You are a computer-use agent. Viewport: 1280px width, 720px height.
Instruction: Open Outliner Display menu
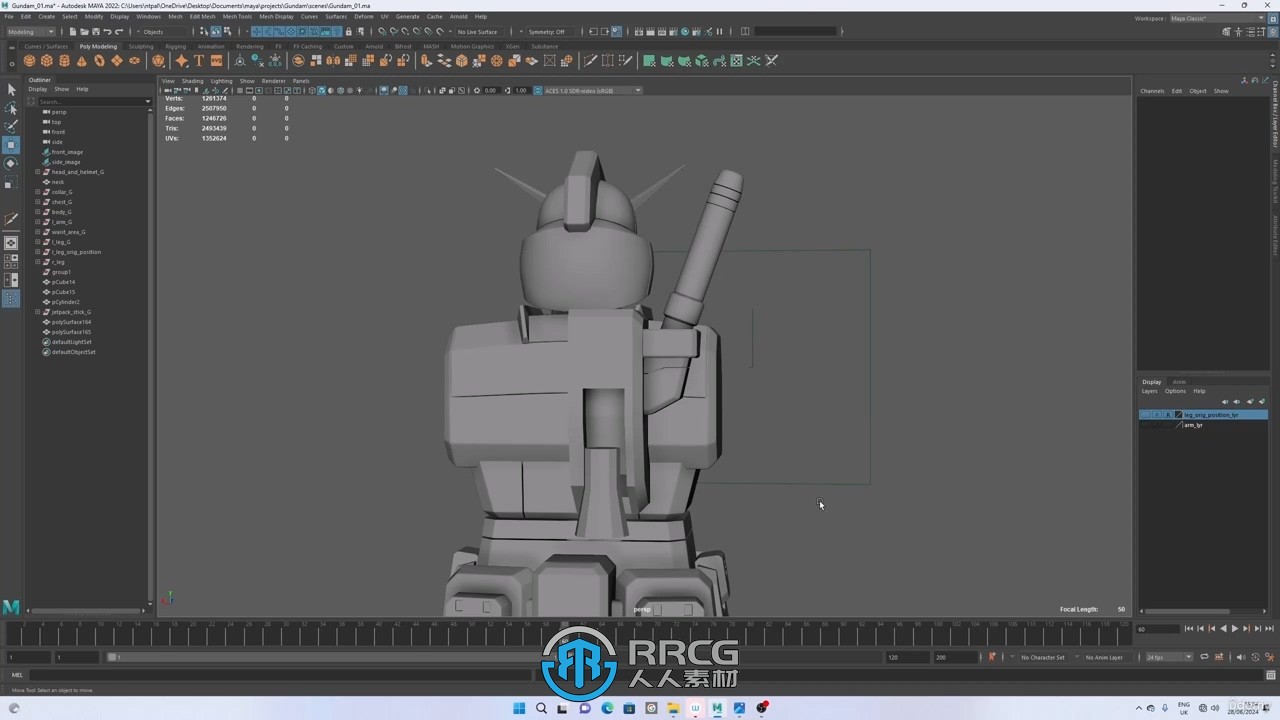click(37, 89)
